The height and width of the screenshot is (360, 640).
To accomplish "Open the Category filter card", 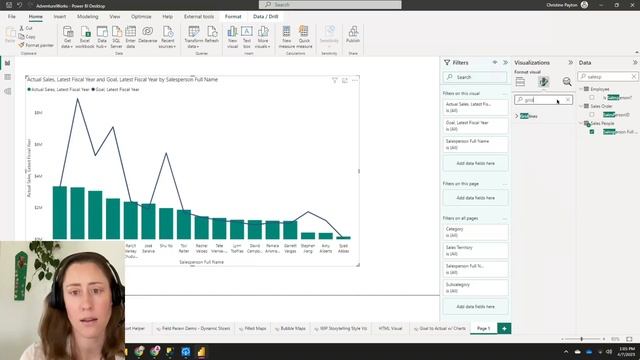I will click(476, 232).
